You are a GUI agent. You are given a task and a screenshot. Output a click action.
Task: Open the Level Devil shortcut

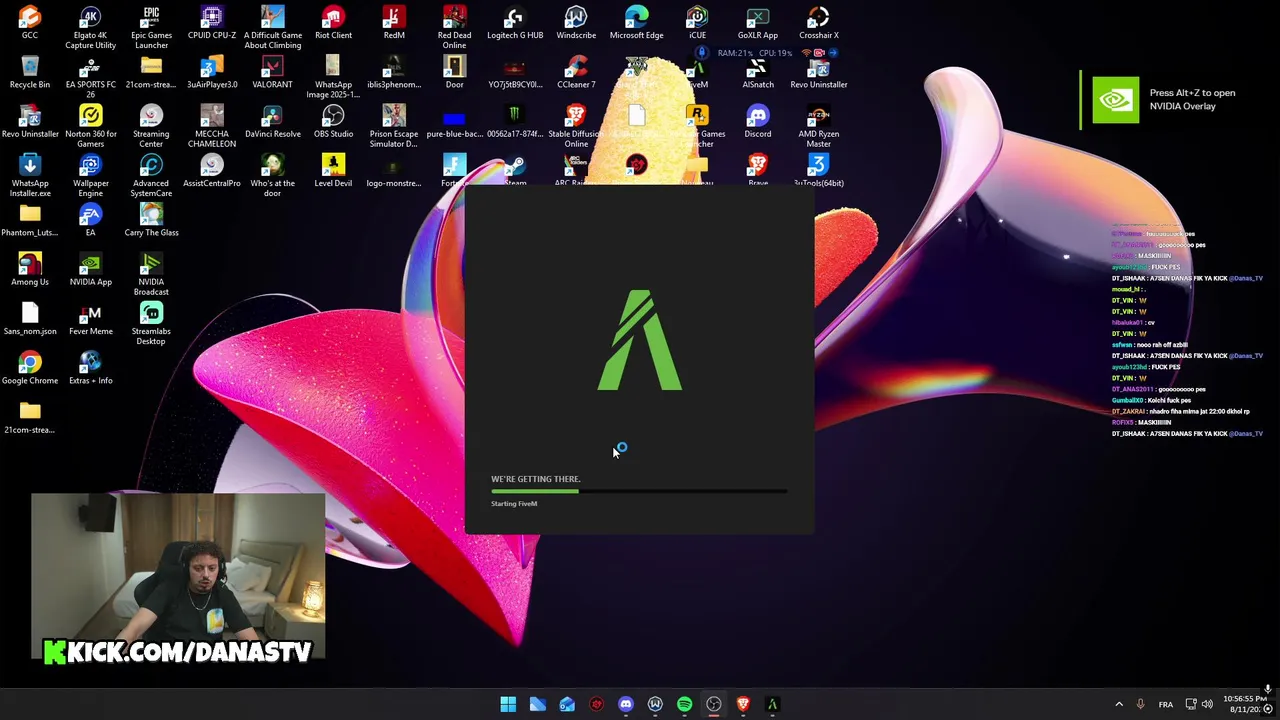coord(333,170)
